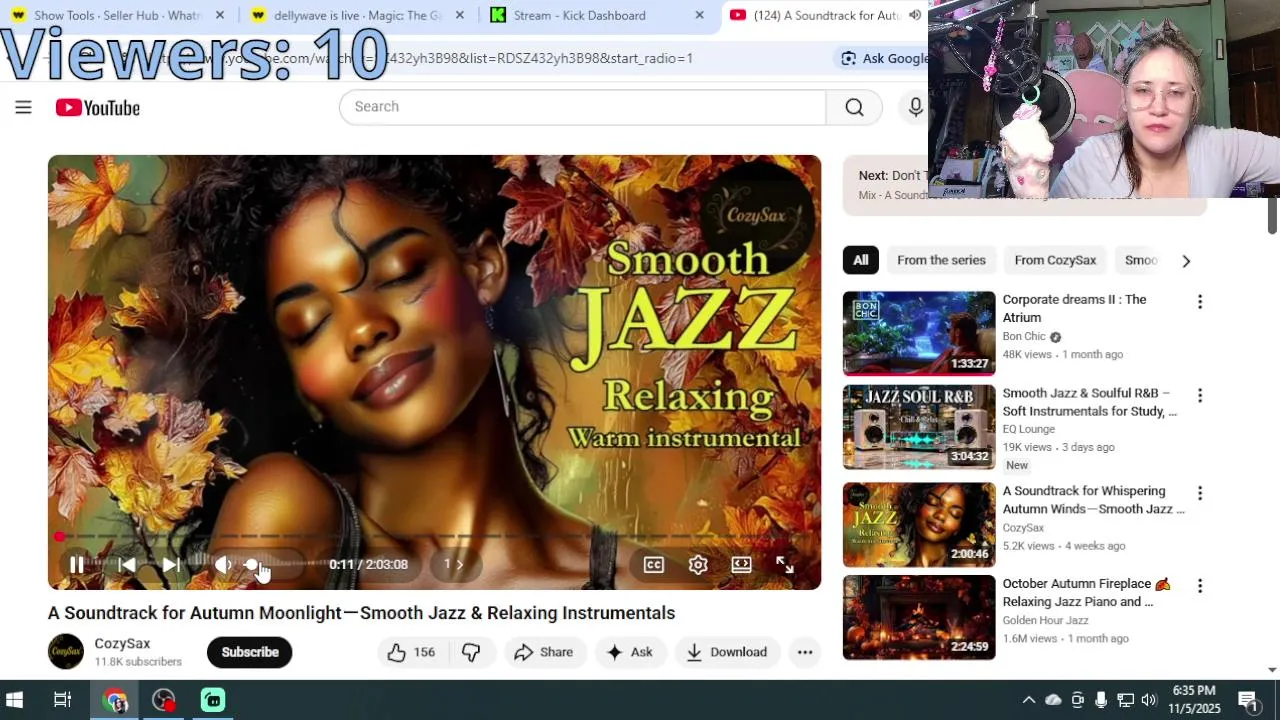Image resolution: width=1280 pixels, height=720 pixels.
Task: Click the Ask button
Action: point(630,652)
